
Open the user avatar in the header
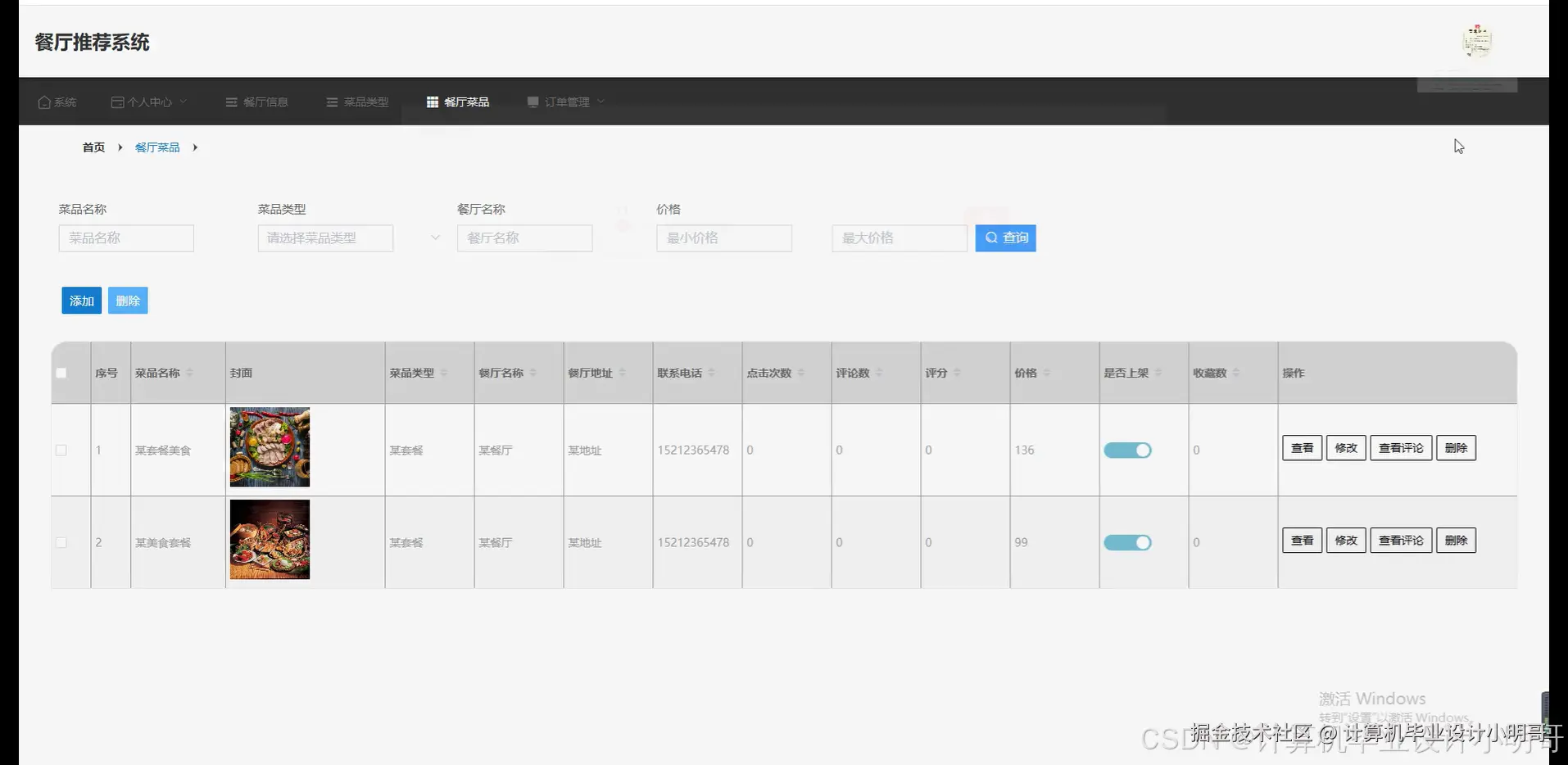1477,41
